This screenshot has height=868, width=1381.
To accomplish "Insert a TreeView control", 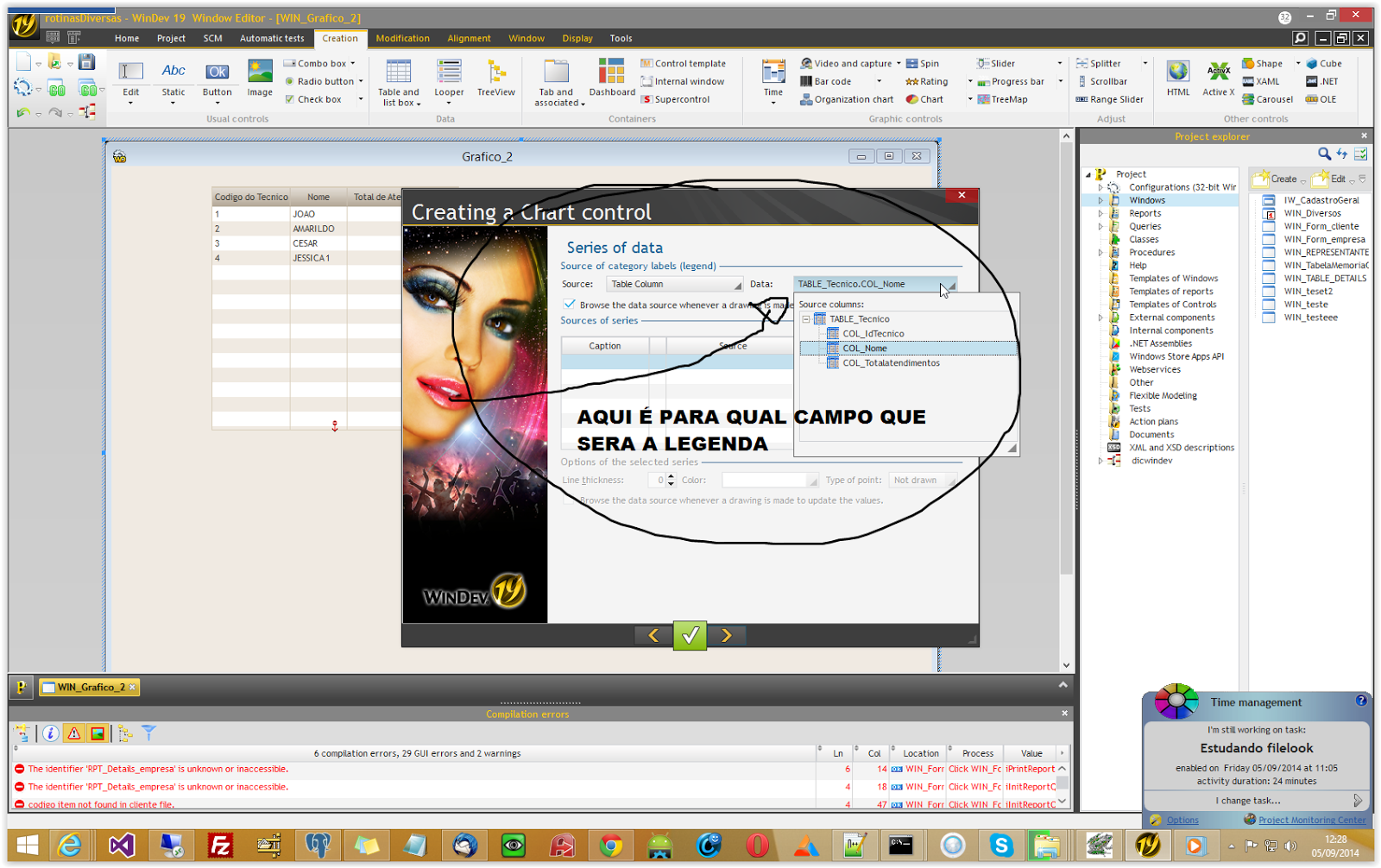I will click(x=496, y=78).
